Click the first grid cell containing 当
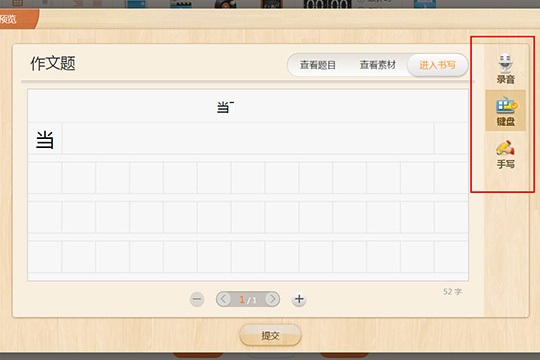540x360 pixels. point(45,139)
